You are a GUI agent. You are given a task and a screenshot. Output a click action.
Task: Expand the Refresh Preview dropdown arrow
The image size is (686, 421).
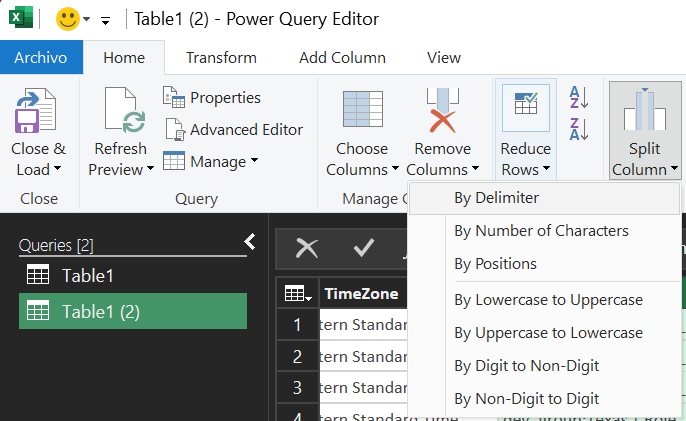click(x=150, y=168)
